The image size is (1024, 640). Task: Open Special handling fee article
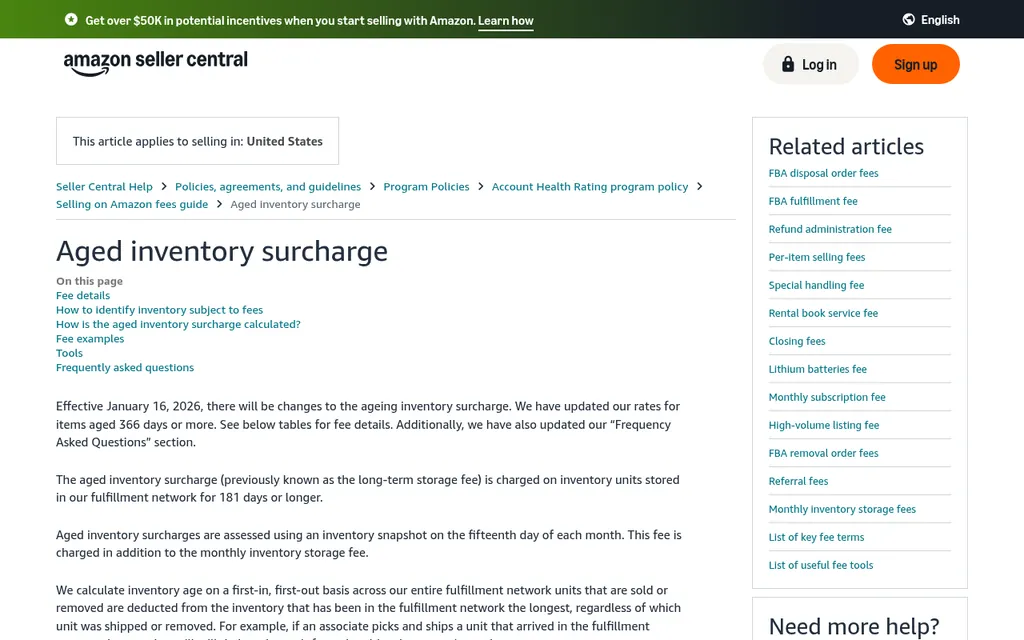click(x=816, y=285)
